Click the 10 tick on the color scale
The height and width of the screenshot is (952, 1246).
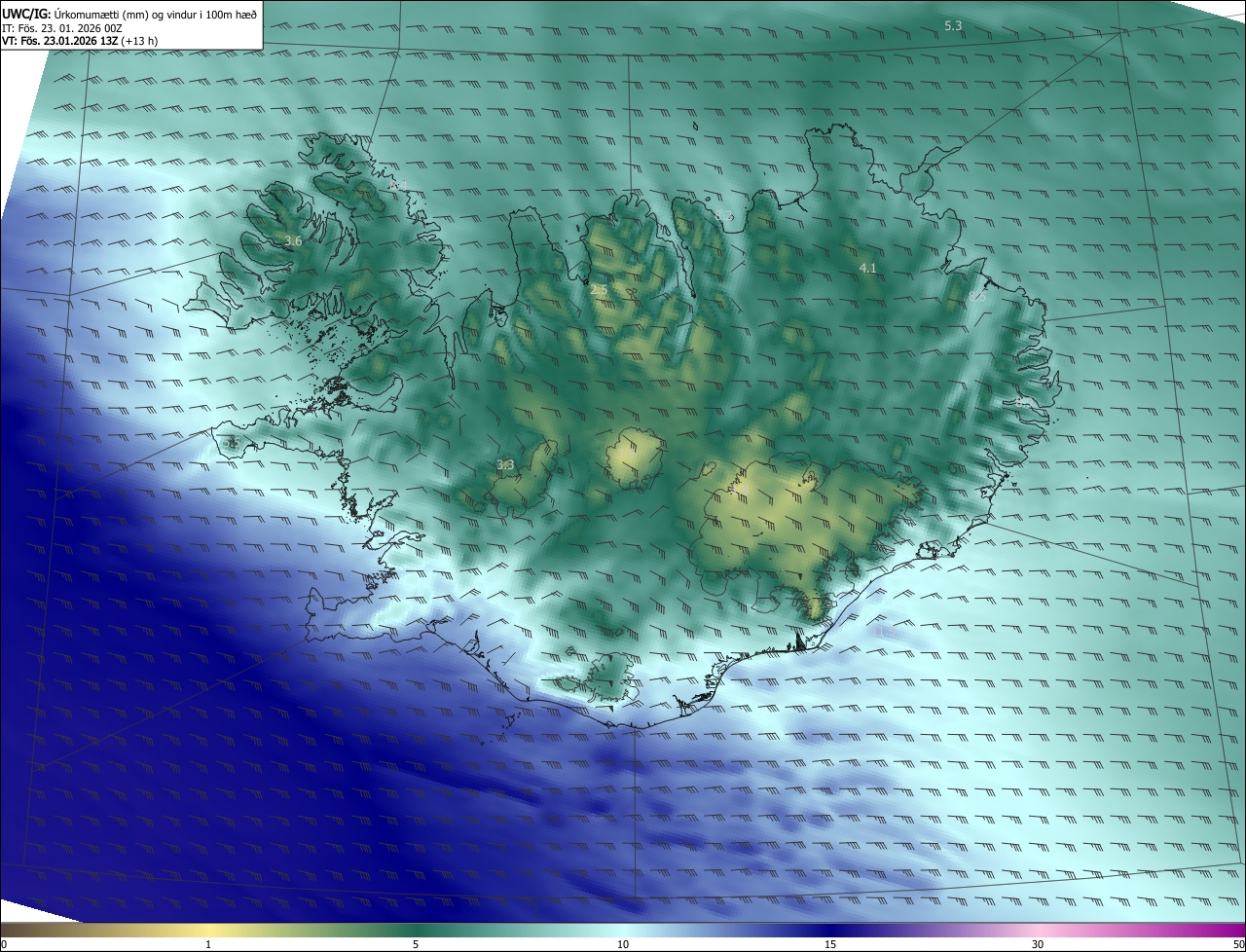623,944
